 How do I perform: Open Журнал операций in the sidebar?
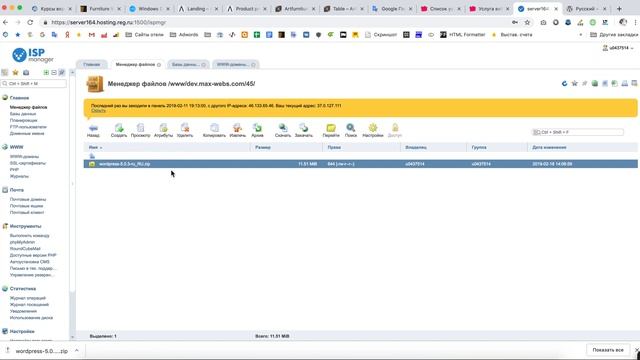point(28,298)
